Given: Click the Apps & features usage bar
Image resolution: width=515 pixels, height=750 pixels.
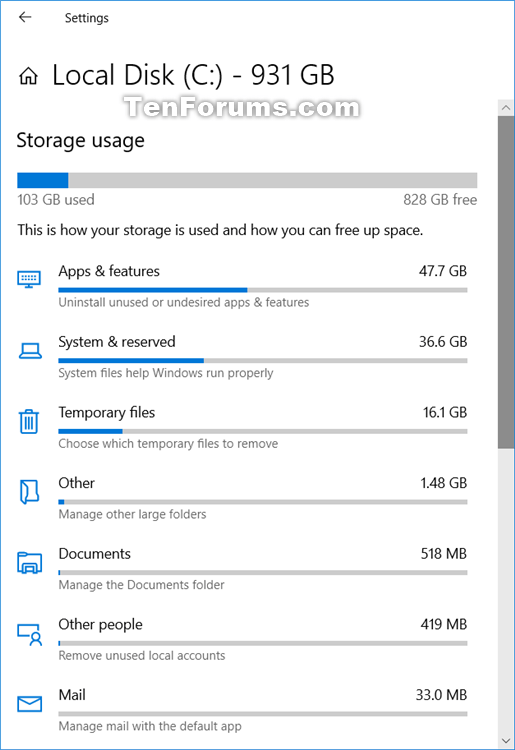Looking at the screenshot, I should [263, 290].
